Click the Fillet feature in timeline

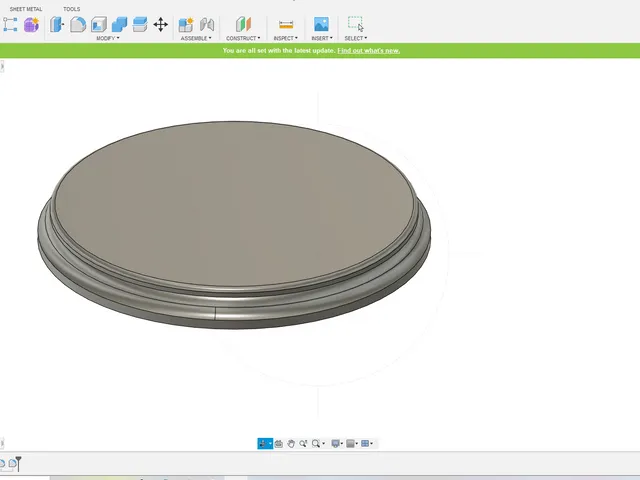click(12, 464)
